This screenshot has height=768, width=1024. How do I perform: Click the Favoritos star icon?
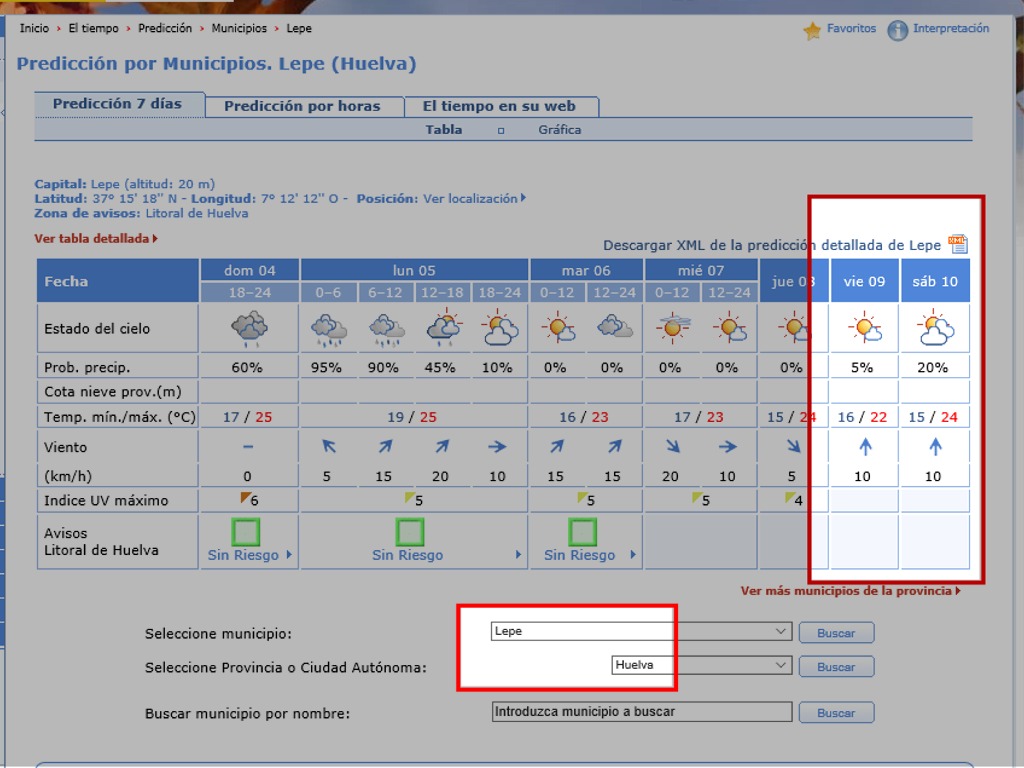tap(812, 30)
